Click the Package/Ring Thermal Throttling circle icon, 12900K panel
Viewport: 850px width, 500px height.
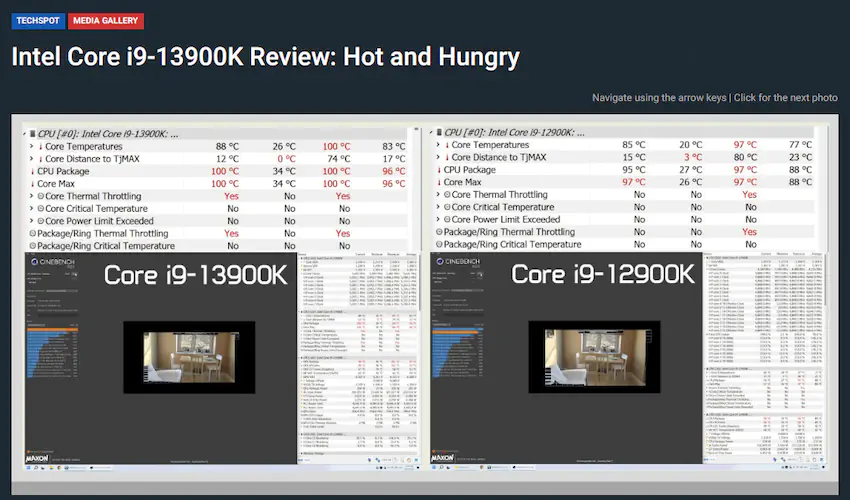pos(439,232)
